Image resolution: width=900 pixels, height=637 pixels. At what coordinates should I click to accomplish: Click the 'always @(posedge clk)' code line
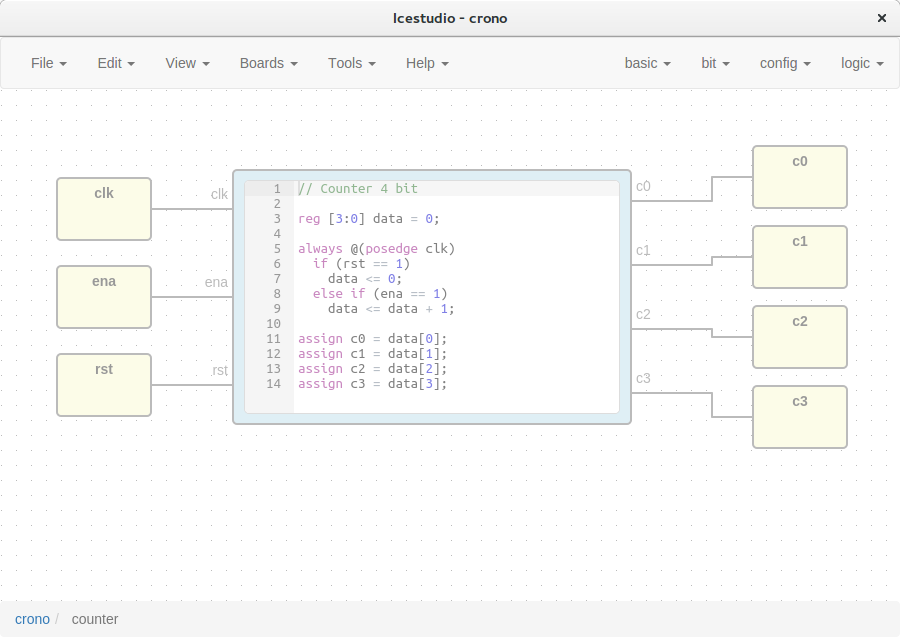coord(377,248)
